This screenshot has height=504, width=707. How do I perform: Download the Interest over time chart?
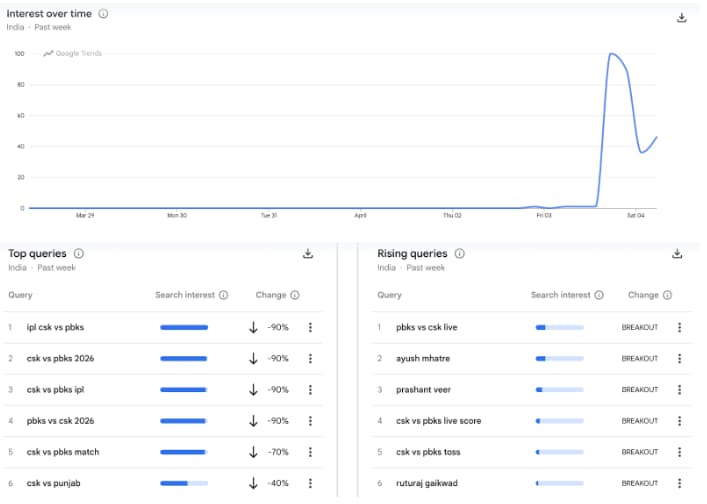(682, 18)
